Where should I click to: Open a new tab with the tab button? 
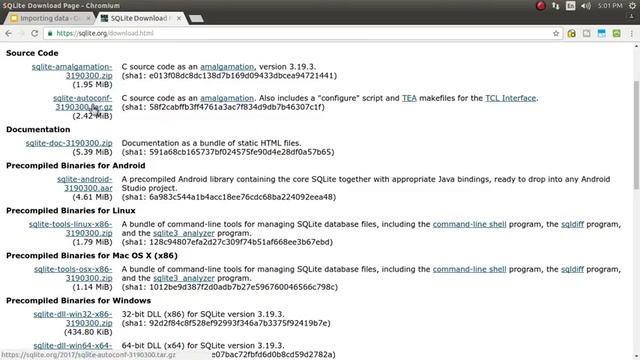point(196,18)
